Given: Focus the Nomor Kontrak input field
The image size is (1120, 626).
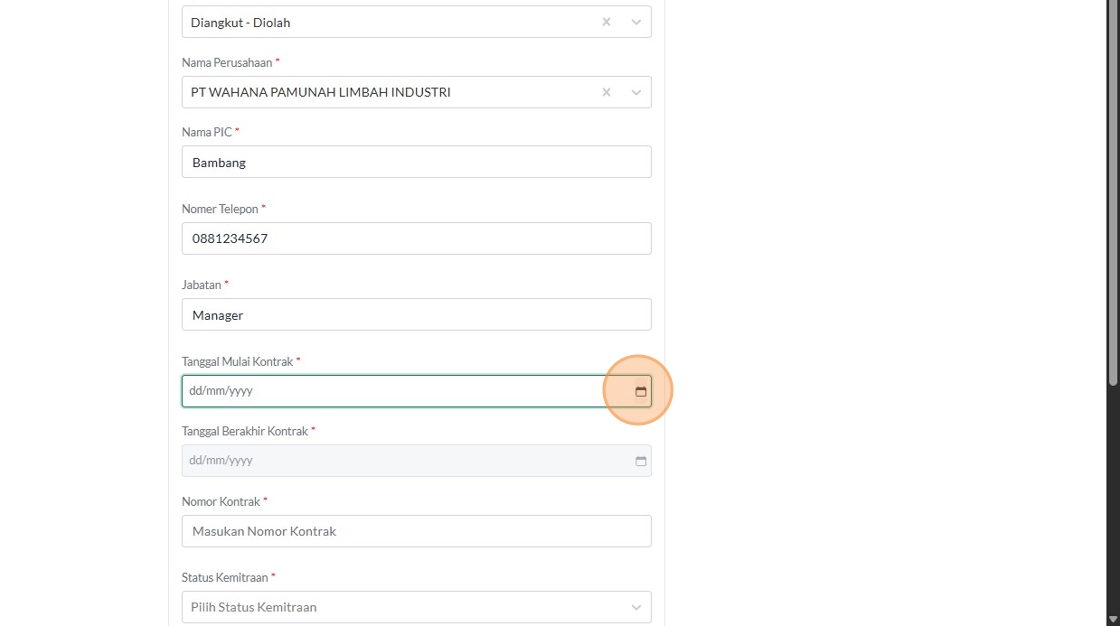Looking at the screenshot, I should 416,531.
